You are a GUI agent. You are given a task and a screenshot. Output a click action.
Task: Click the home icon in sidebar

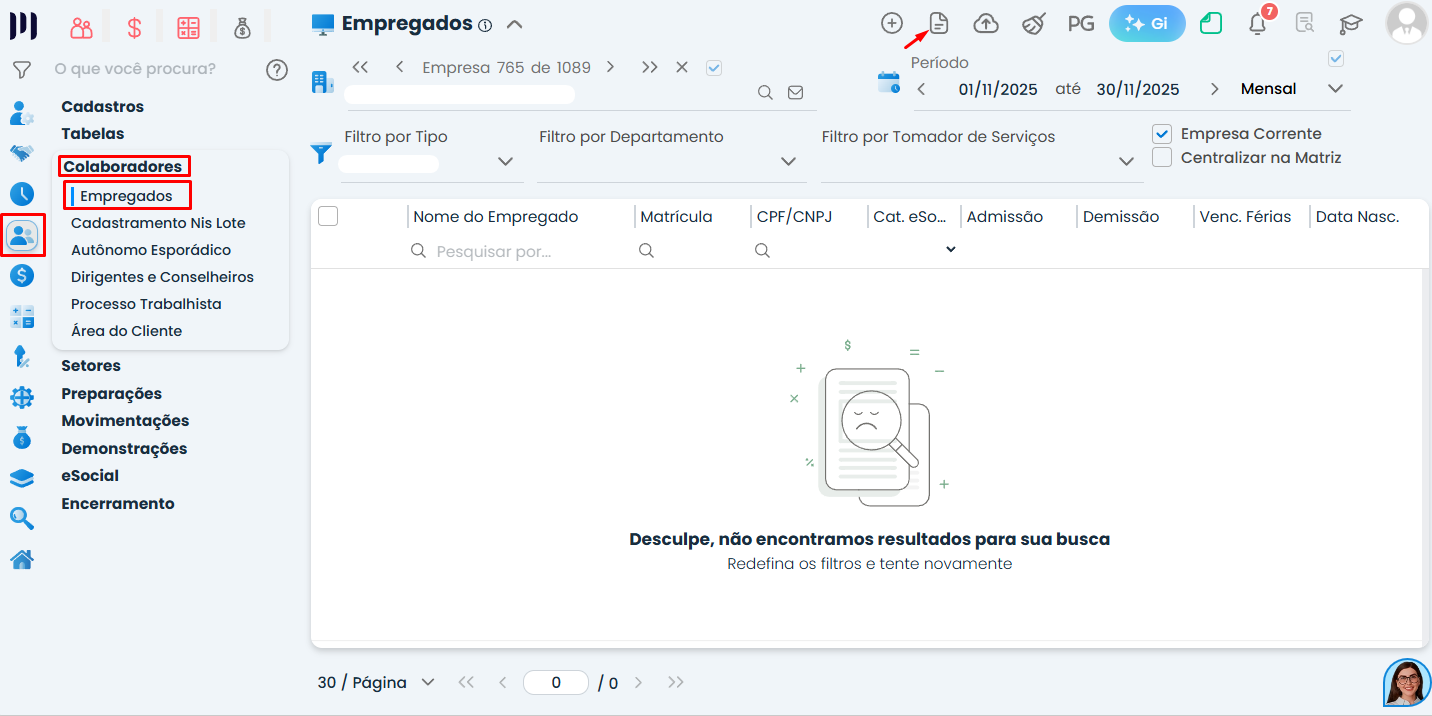[22, 559]
